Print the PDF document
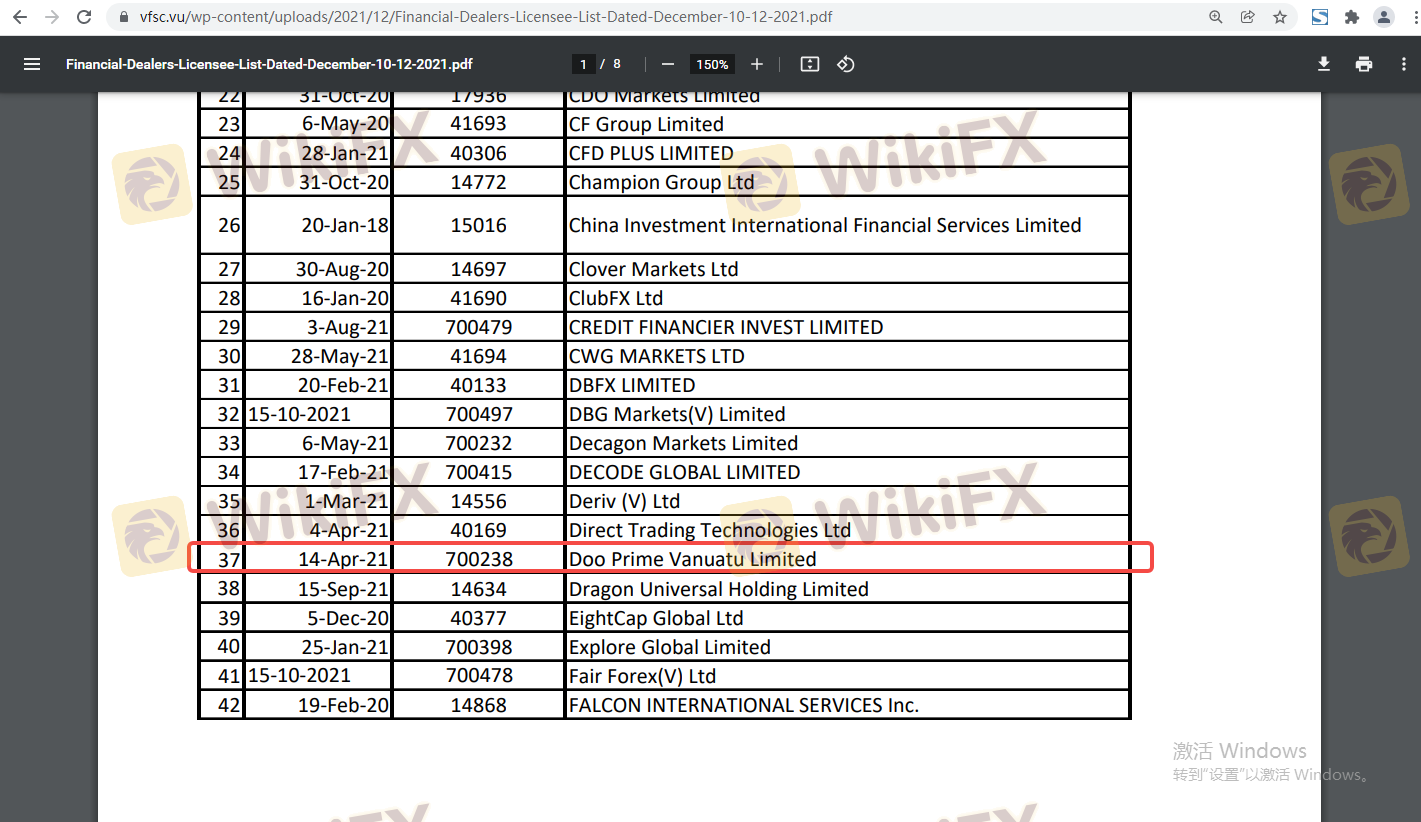 (1364, 64)
